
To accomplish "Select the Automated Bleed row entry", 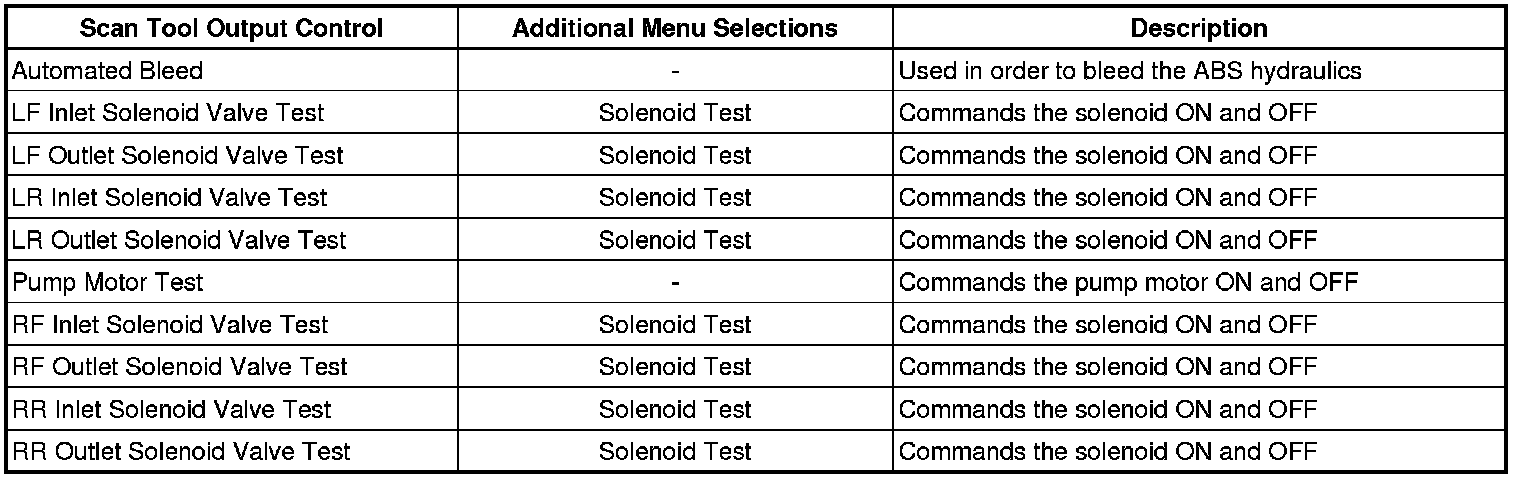I will pos(107,71).
